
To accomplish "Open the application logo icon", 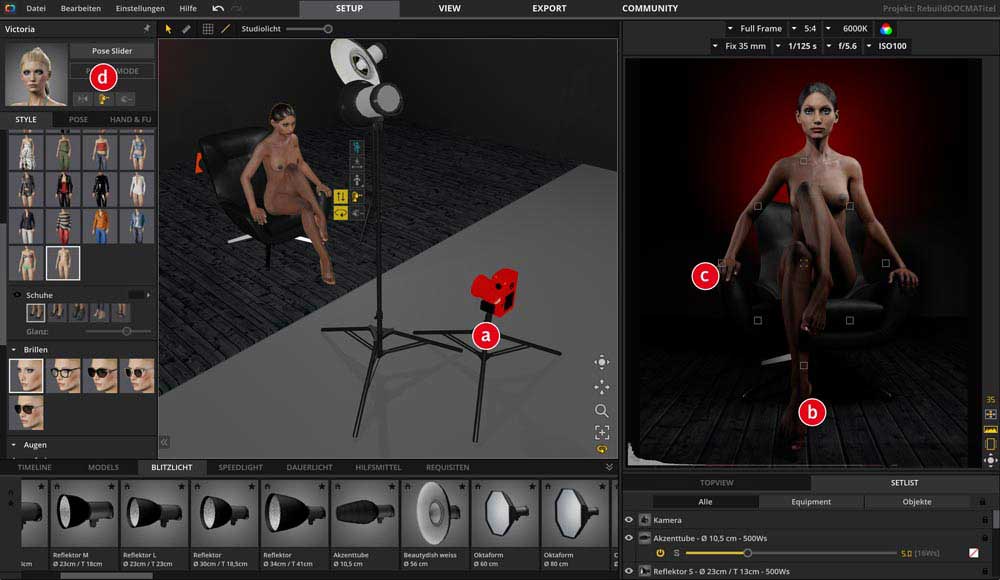I will 10,8.
